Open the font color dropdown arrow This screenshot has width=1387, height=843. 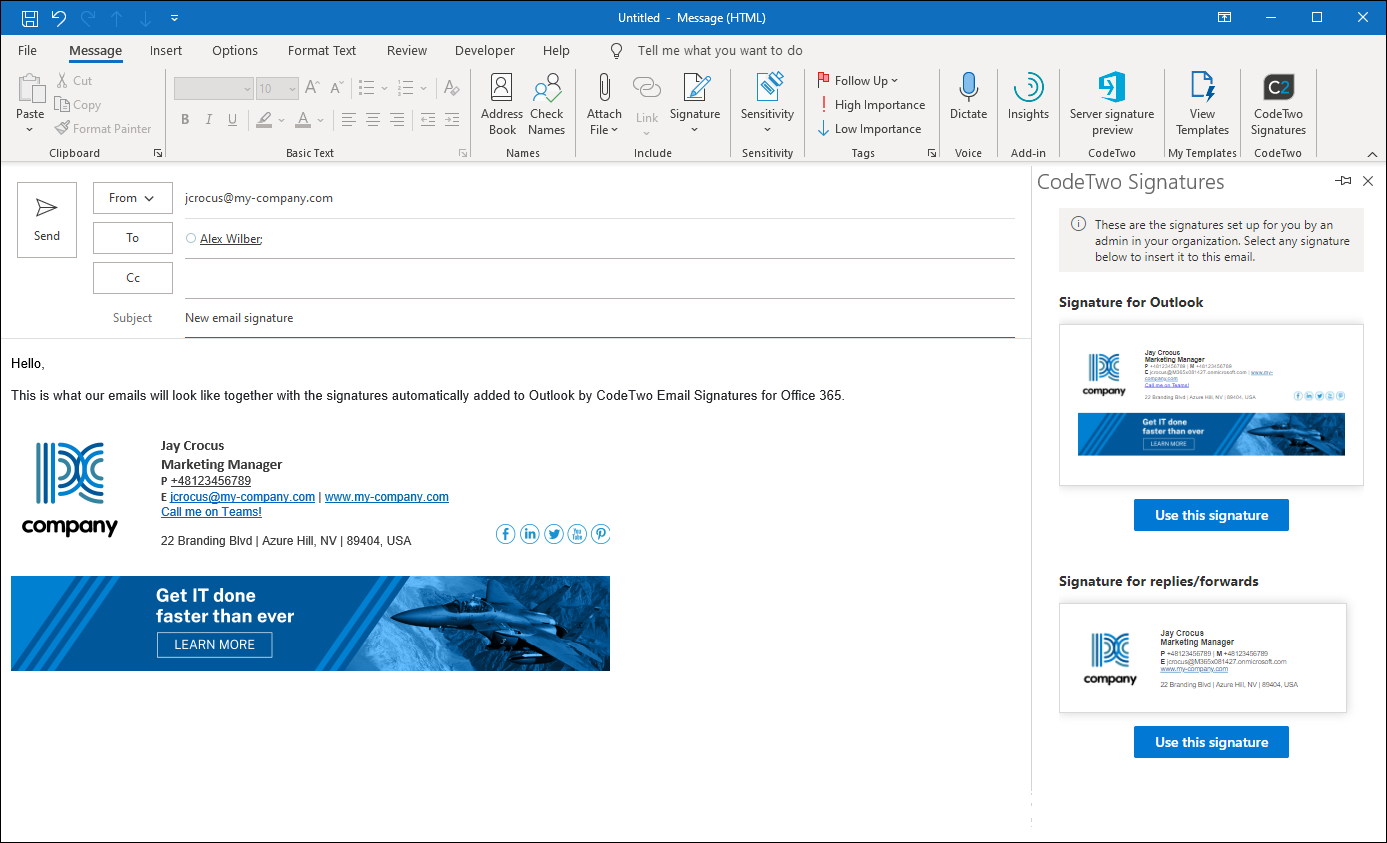(320, 120)
